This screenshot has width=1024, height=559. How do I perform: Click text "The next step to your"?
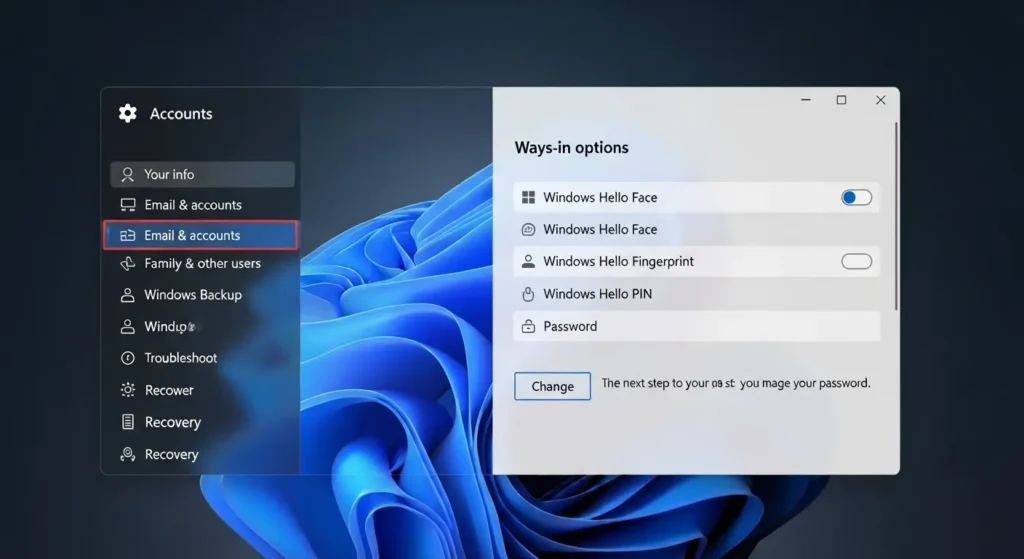coord(655,383)
